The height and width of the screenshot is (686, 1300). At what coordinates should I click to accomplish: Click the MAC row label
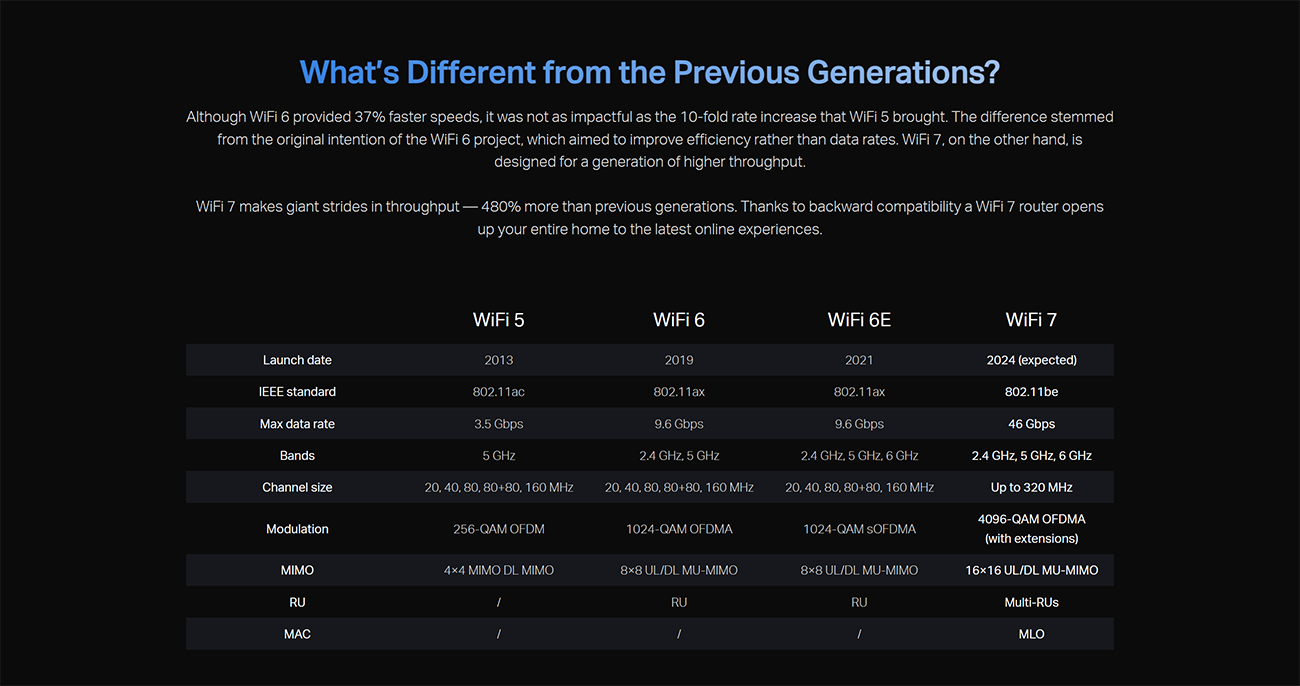coord(297,634)
